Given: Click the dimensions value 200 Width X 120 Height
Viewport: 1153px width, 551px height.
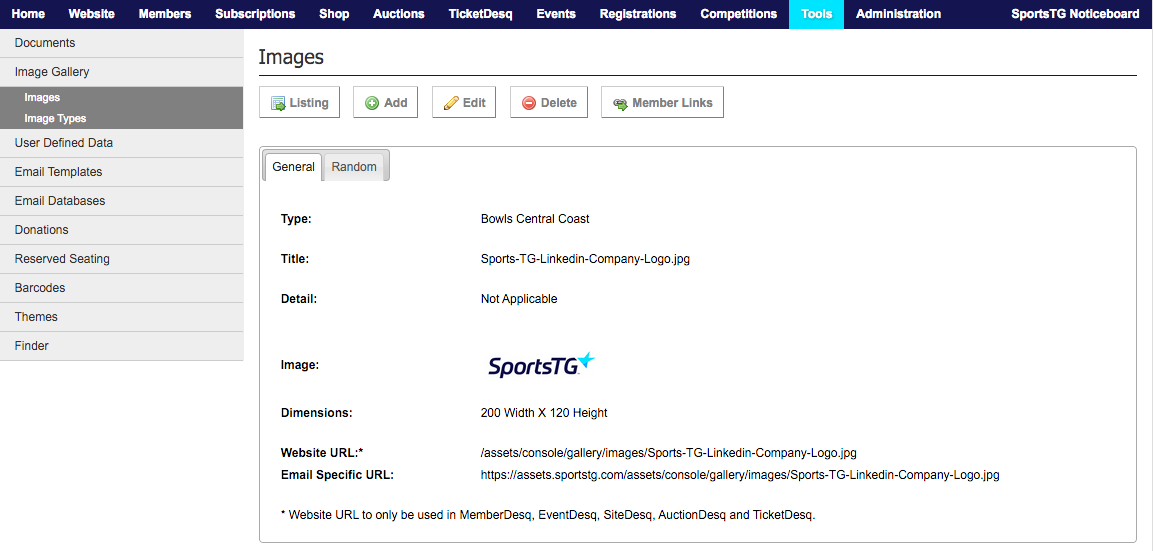Looking at the screenshot, I should (543, 413).
